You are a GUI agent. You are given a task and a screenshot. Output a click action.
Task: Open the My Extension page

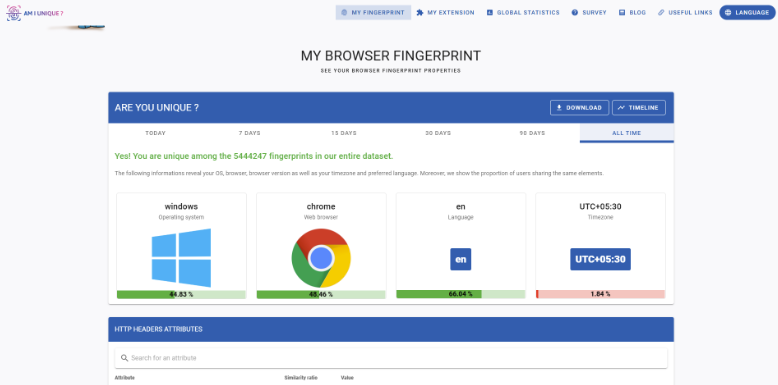coord(445,12)
